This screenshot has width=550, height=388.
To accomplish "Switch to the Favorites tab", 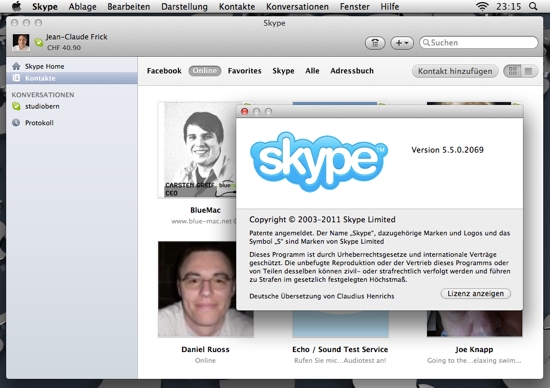I will tap(244, 71).
